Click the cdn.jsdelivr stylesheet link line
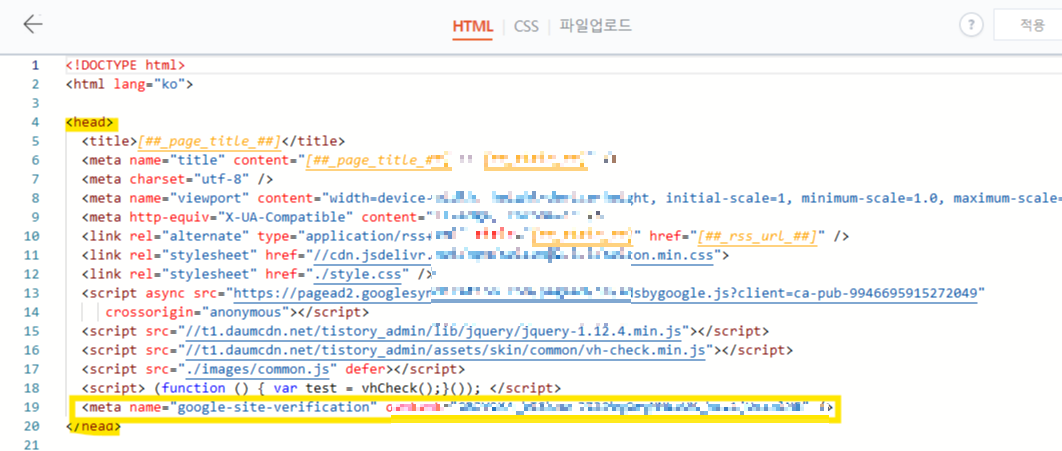The width and height of the screenshot is (1062, 451). click(x=405, y=255)
